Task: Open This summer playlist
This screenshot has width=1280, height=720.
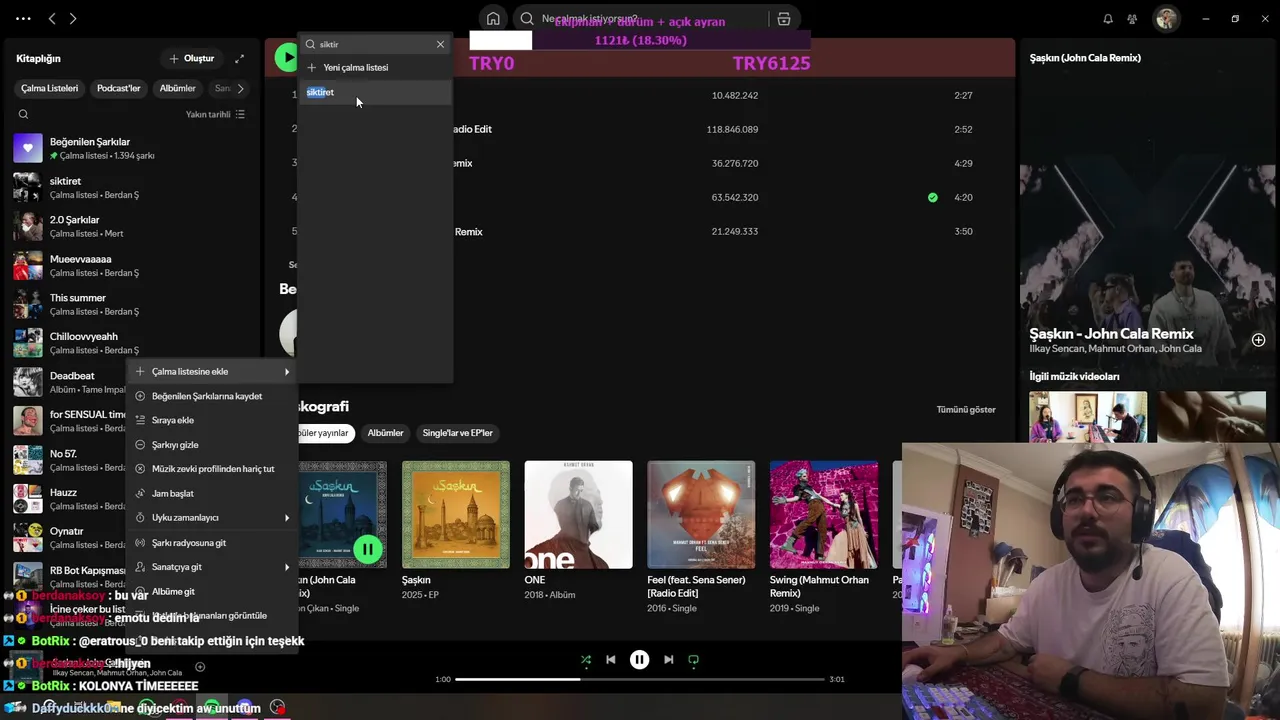Action: (x=130, y=304)
